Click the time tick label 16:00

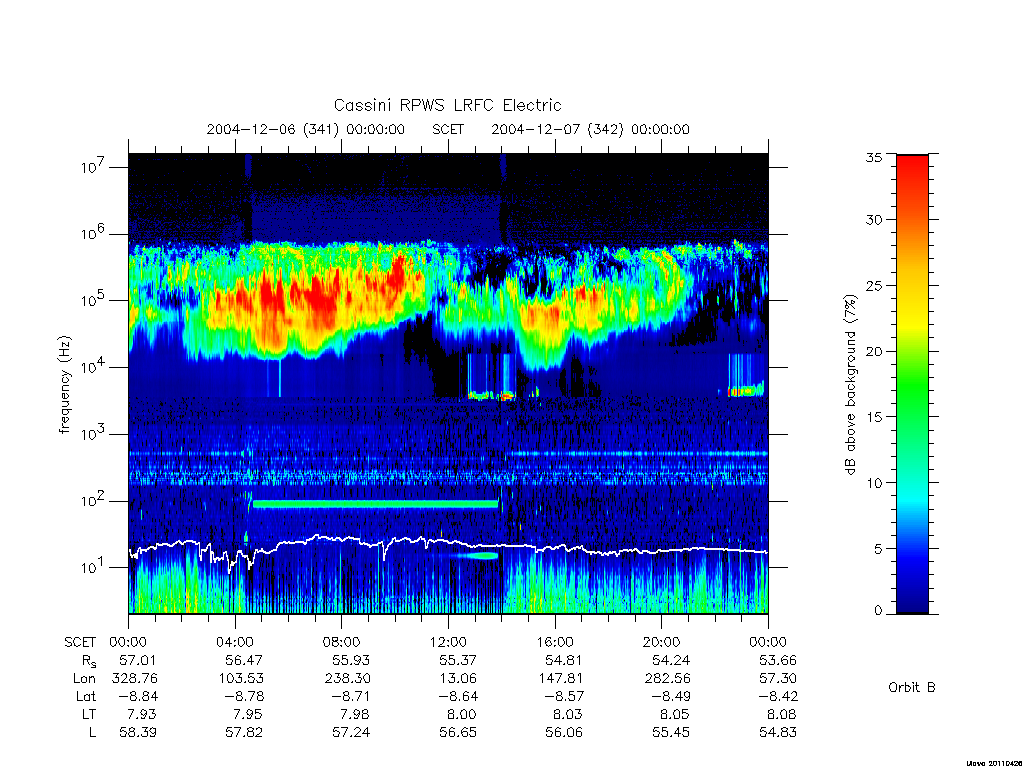pyautogui.click(x=555, y=642)
